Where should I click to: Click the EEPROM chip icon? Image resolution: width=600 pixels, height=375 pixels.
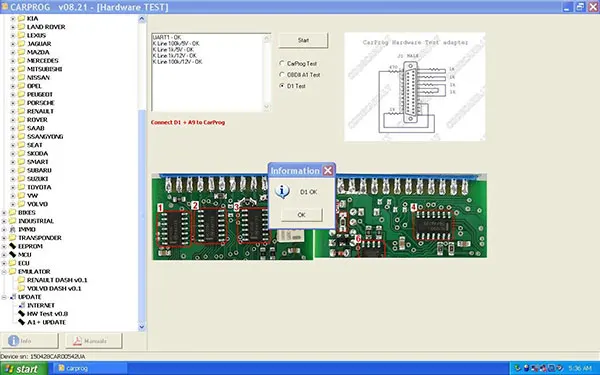[13, 246]
